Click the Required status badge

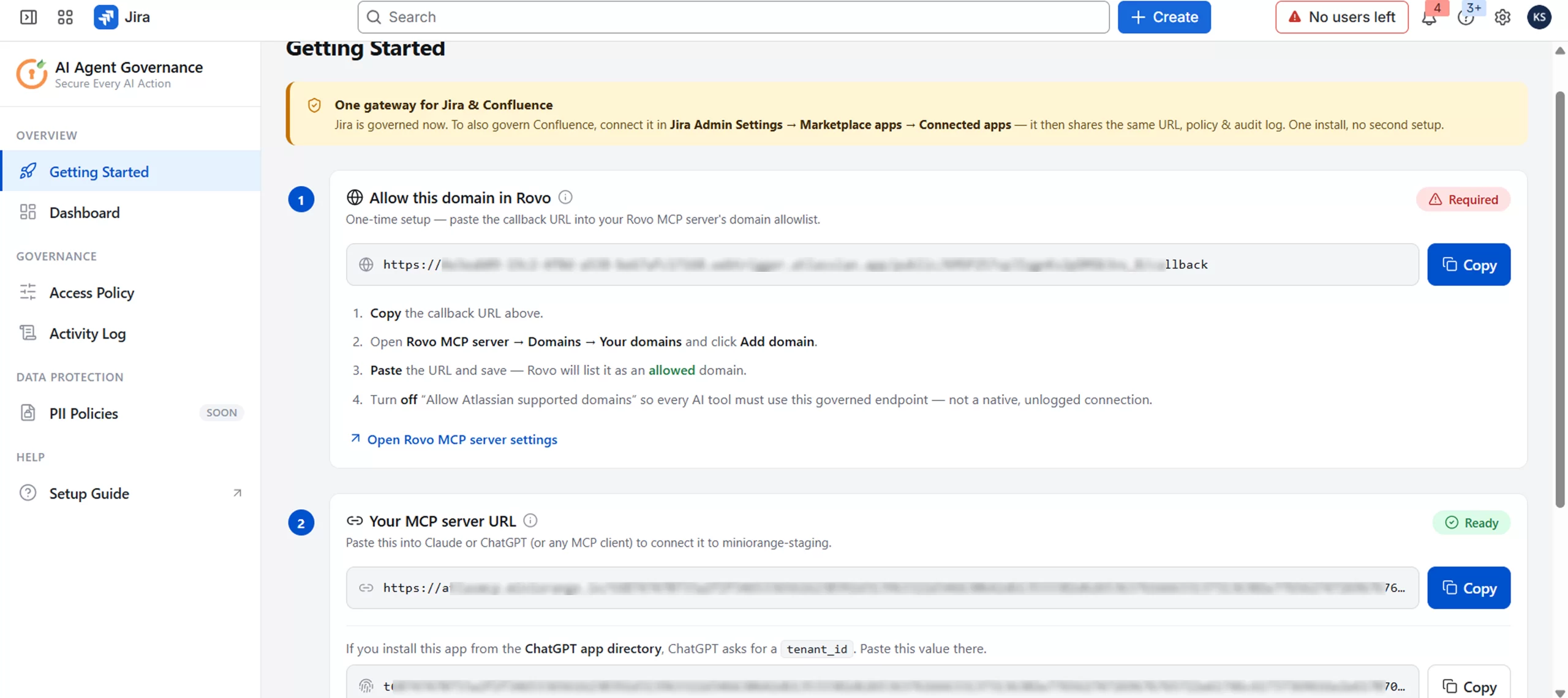pyautogui.click(x=1463, y=200)
